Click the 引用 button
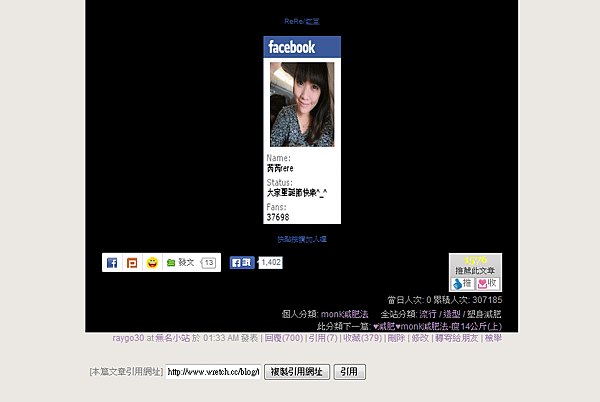Screen dimensions: 600x402 [349, 372]
